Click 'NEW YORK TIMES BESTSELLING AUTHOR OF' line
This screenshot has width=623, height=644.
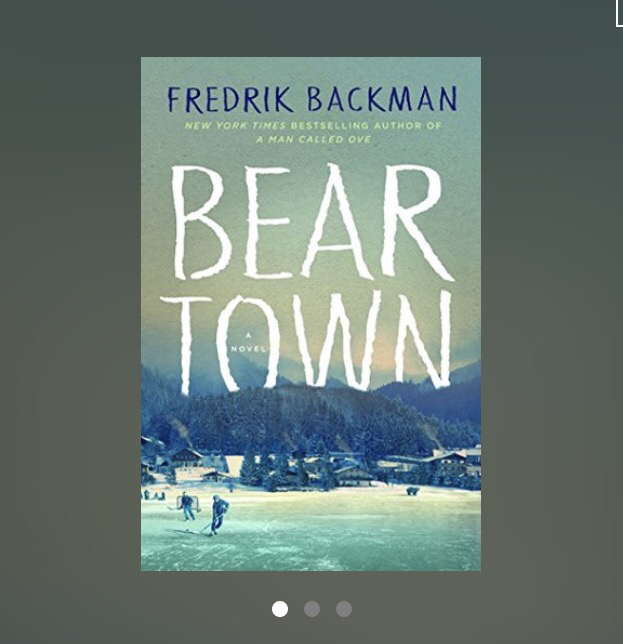313,125
